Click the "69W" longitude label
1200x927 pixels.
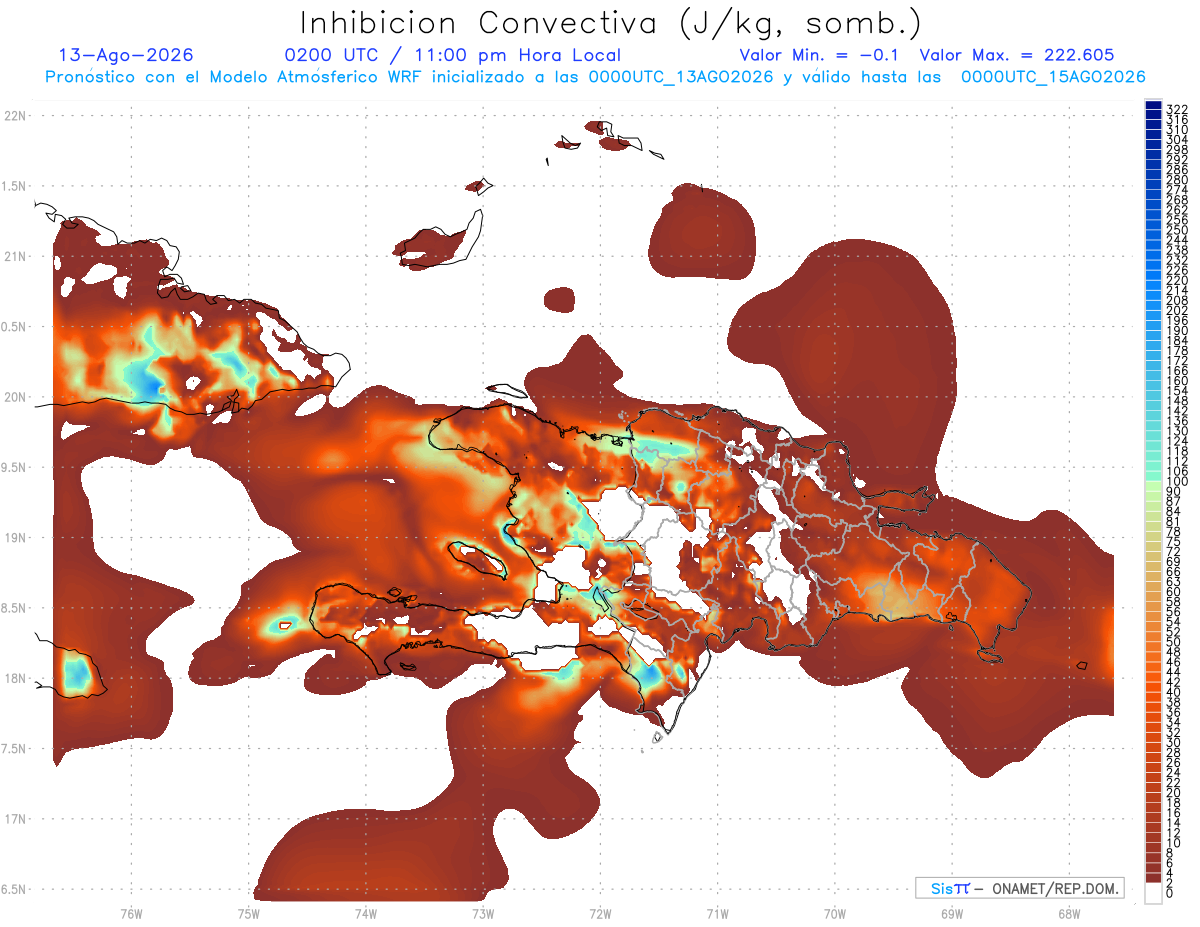pos(952,913)
